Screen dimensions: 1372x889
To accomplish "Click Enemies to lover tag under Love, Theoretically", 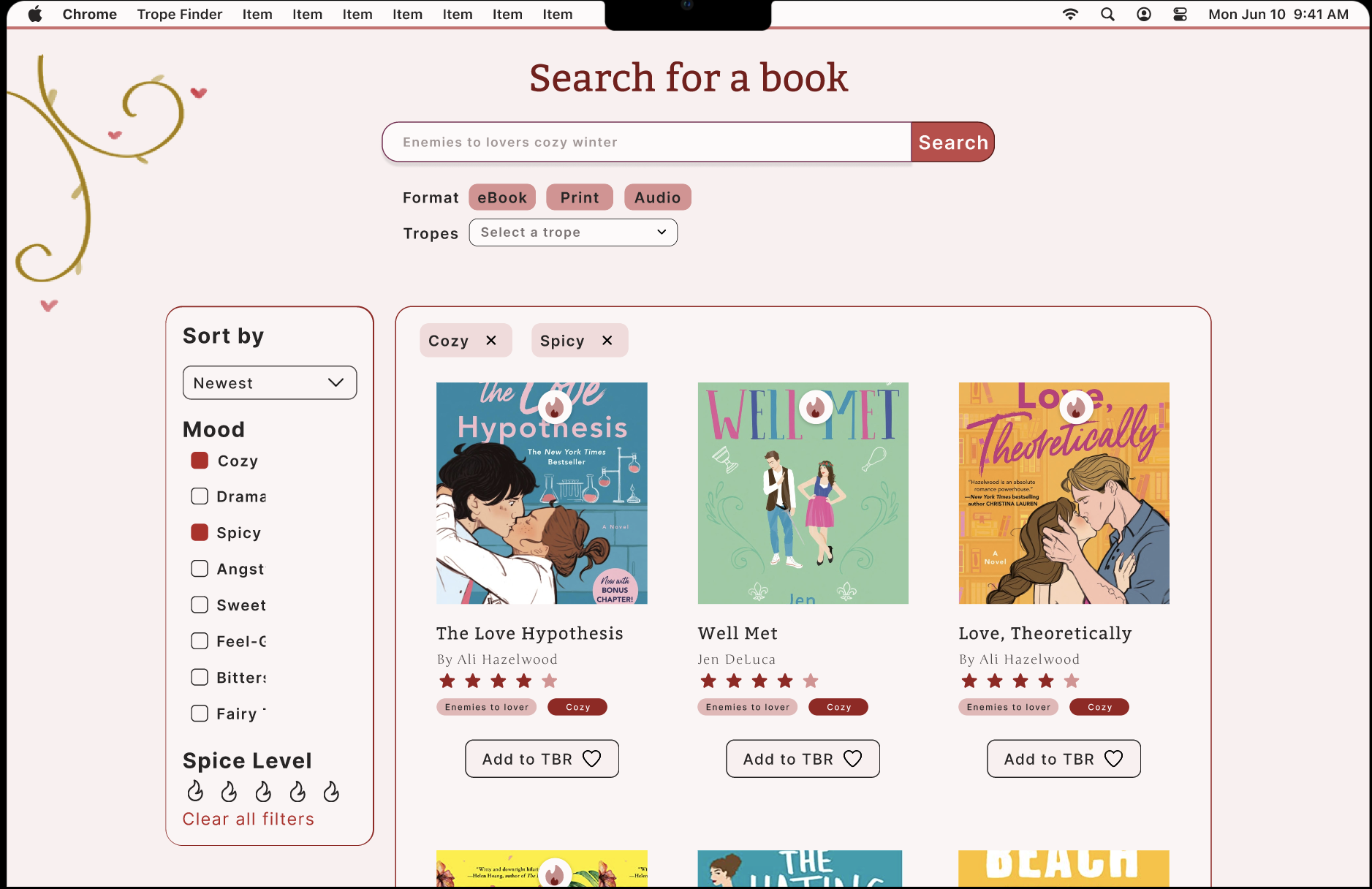I will tap(1008, 707).
